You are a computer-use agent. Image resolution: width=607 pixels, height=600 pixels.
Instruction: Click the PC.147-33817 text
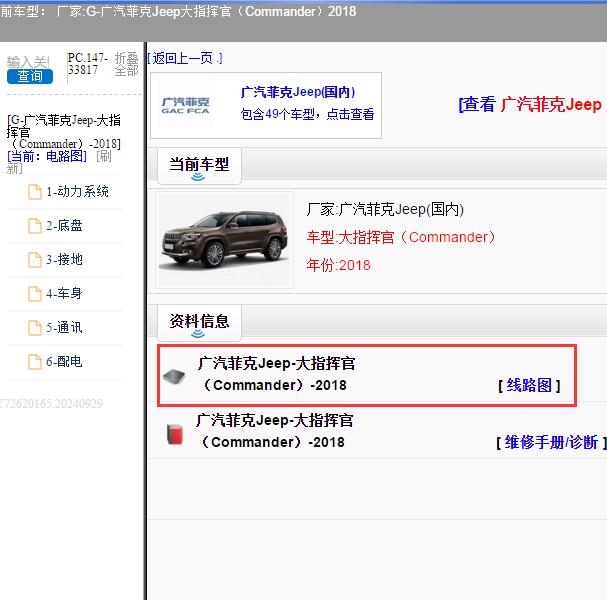(87, 64)
